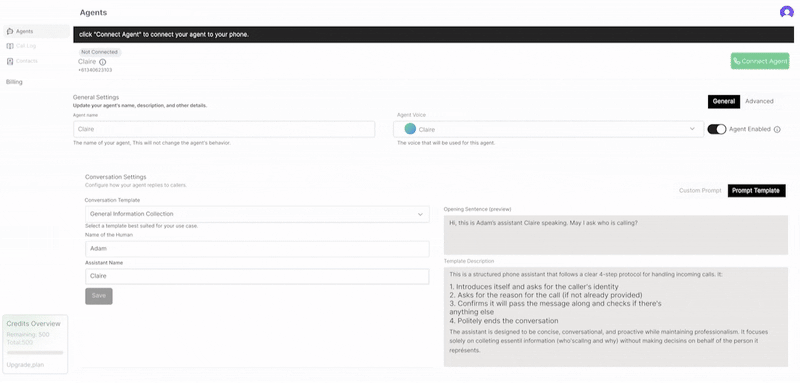Open the Billing section link
The width and height of the screenshot is (800, 383).
point(14,82)
